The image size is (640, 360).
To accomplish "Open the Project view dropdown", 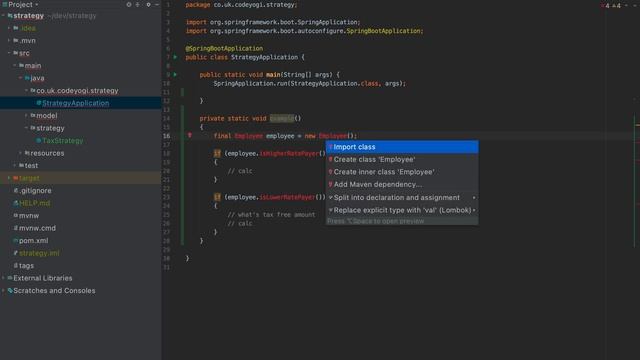I will pyautogui.click(x=37, y=4).
